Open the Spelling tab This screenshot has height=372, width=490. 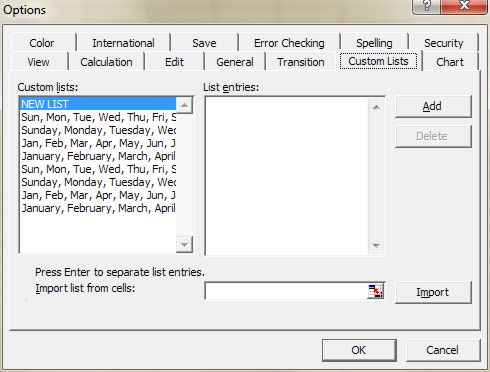374,43
